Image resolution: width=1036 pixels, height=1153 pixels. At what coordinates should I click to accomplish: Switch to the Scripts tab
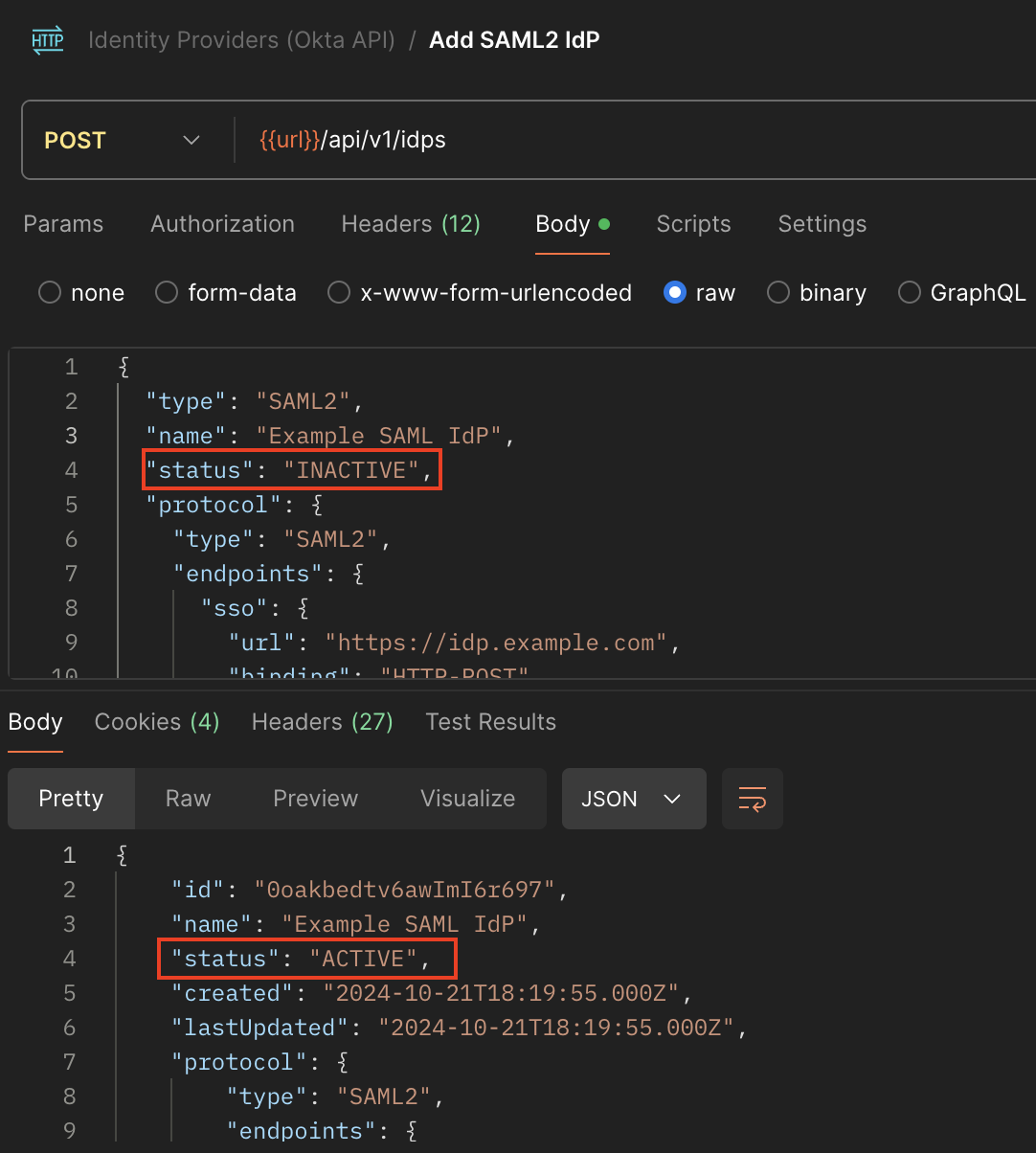pyautogui.click(x=693, y=224)
